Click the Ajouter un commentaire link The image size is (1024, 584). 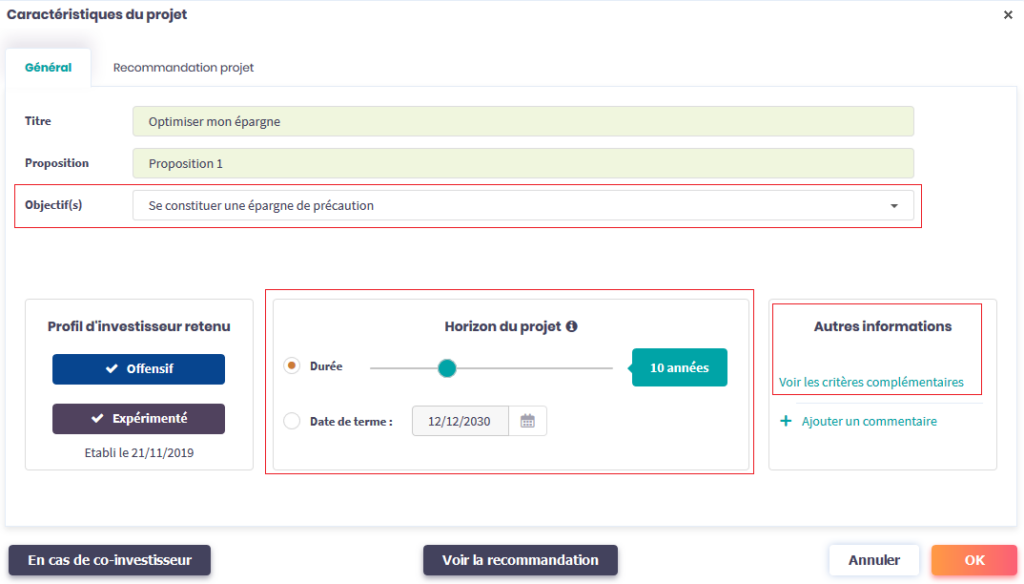[x=869, y=422]
